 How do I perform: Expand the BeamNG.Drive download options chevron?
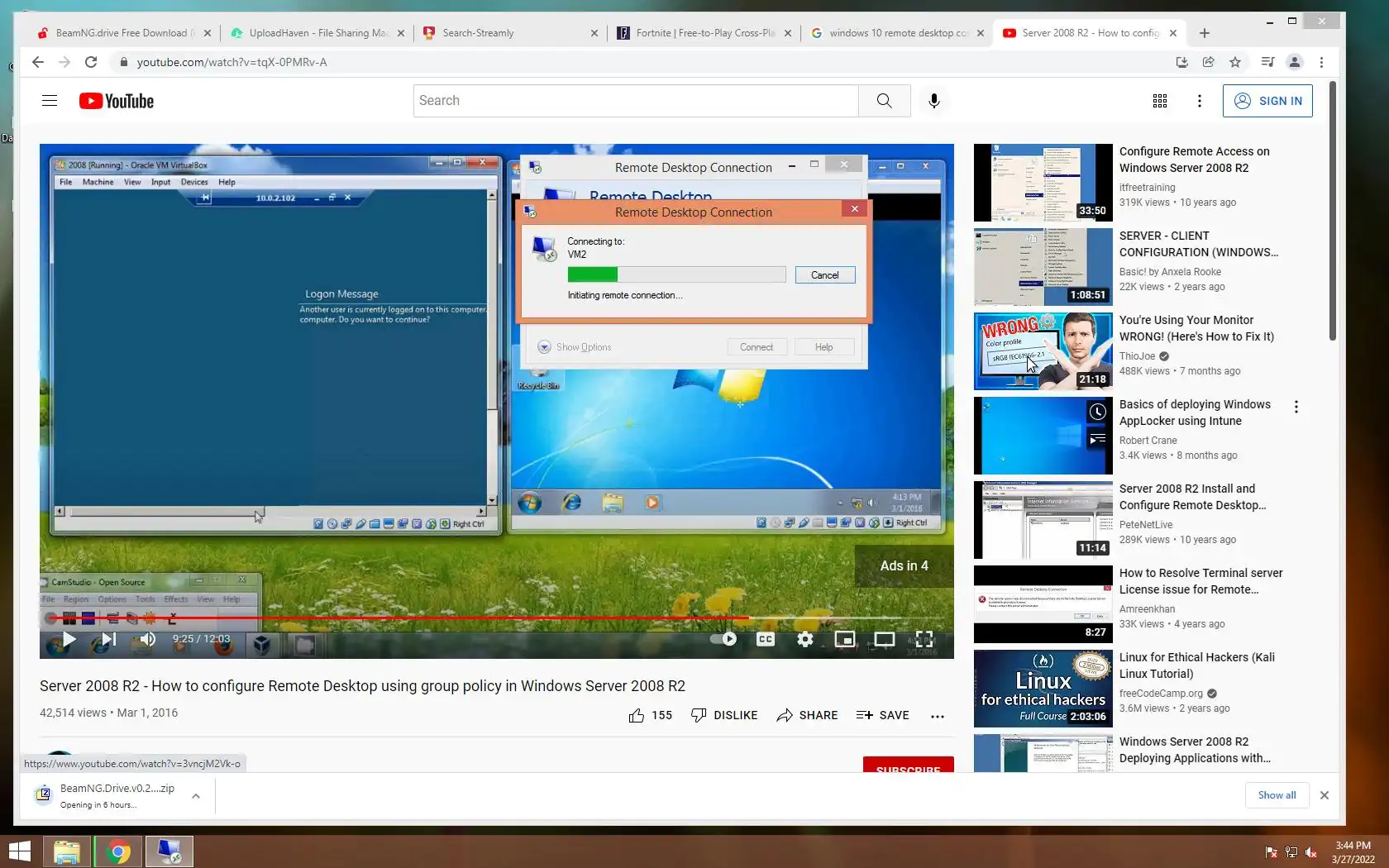point(196,796)
